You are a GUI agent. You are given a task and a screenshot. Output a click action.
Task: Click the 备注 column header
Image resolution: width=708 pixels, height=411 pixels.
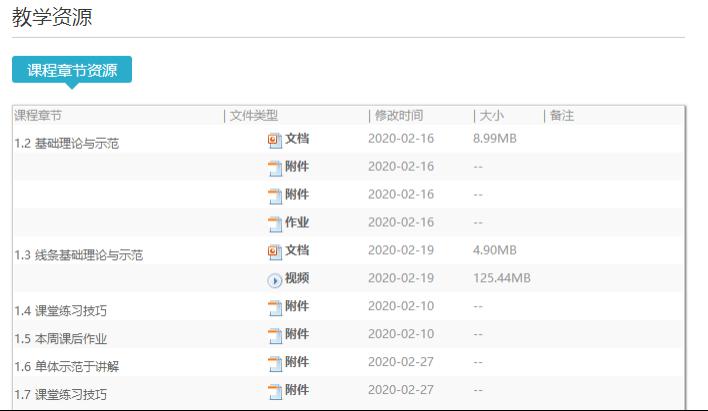(562, 116)
